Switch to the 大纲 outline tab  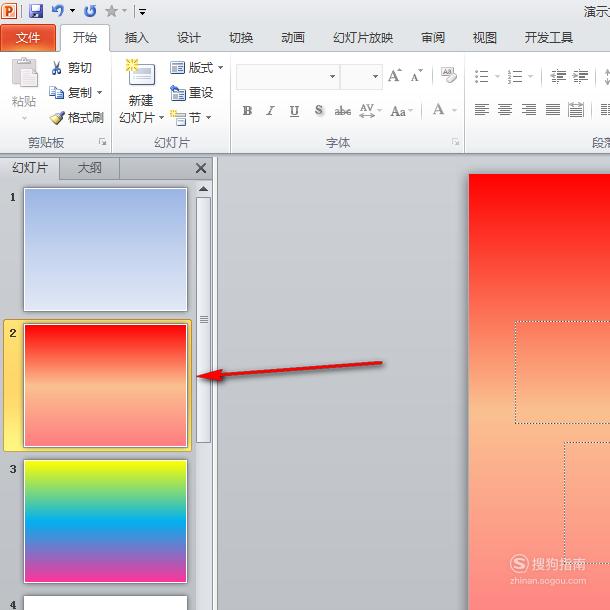(x=89, y=168)
